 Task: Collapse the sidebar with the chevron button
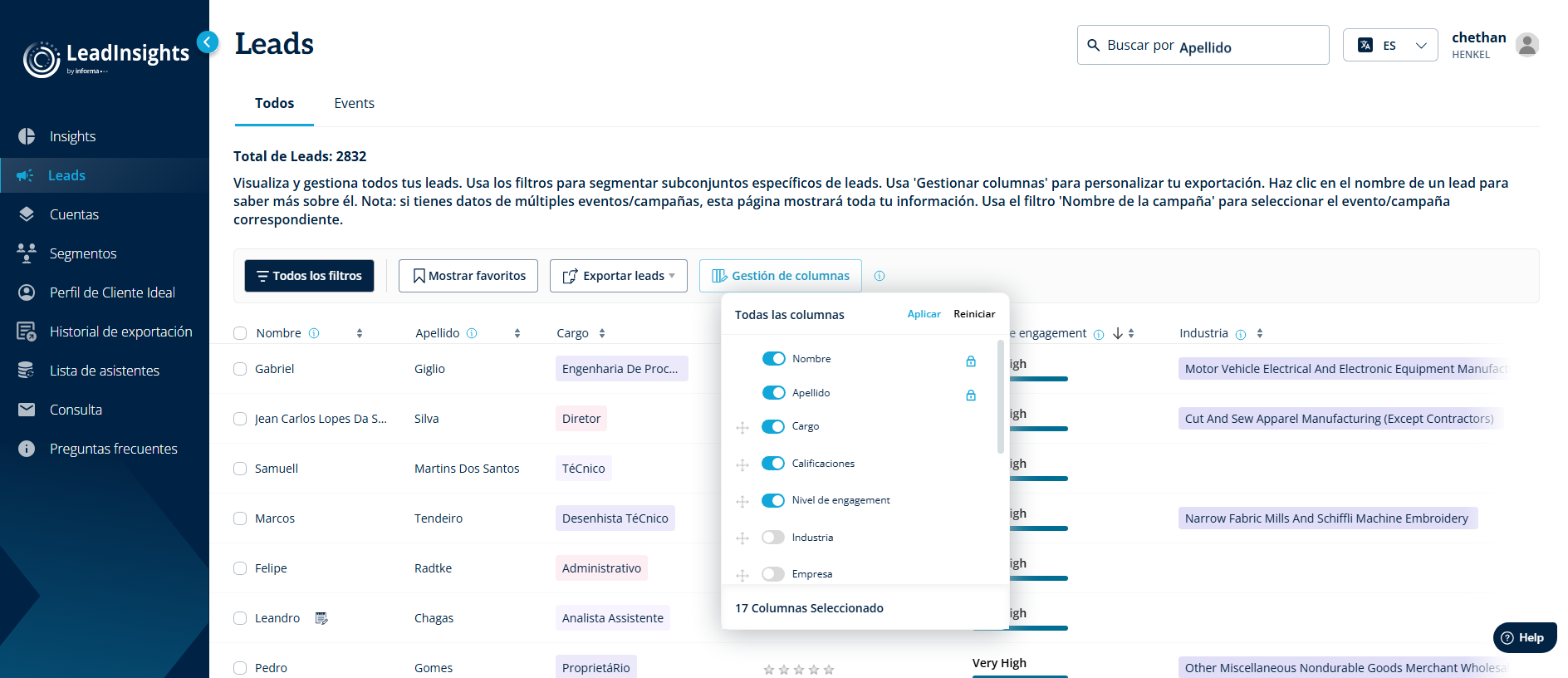[208, 42]
